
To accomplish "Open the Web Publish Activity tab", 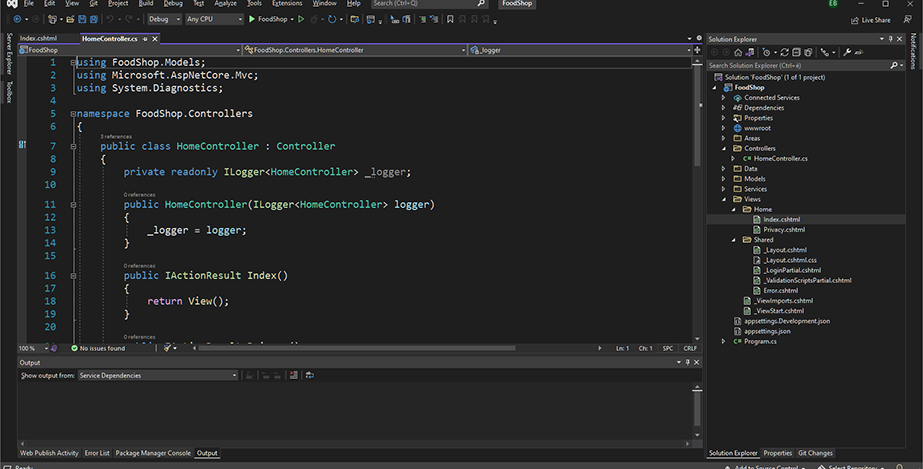I will tap(49, 453).
